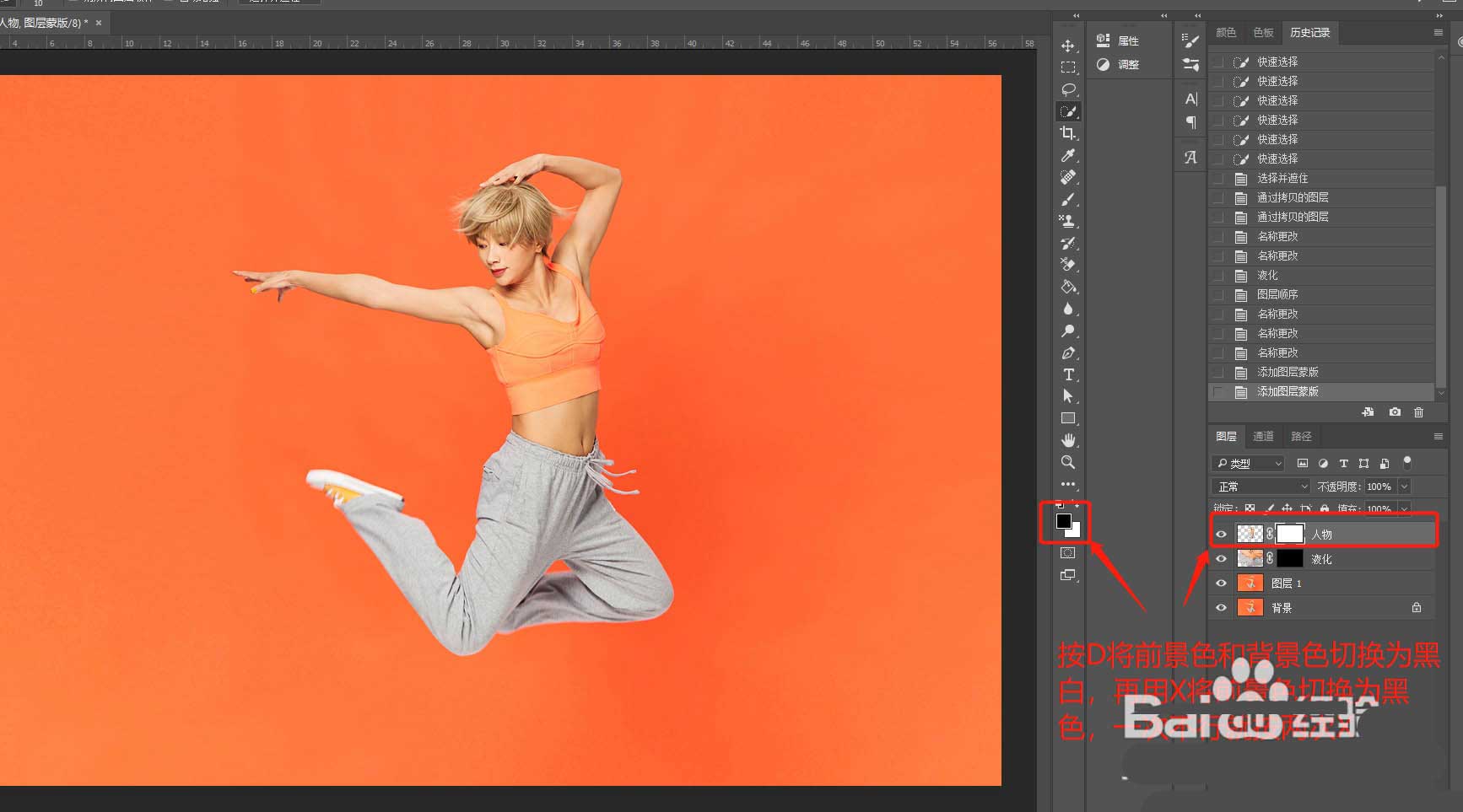The image size is (1463, 812).
Task: Select the Rectangular Marquee tool
Action: pyautogui.click(x=1068, y=67)
